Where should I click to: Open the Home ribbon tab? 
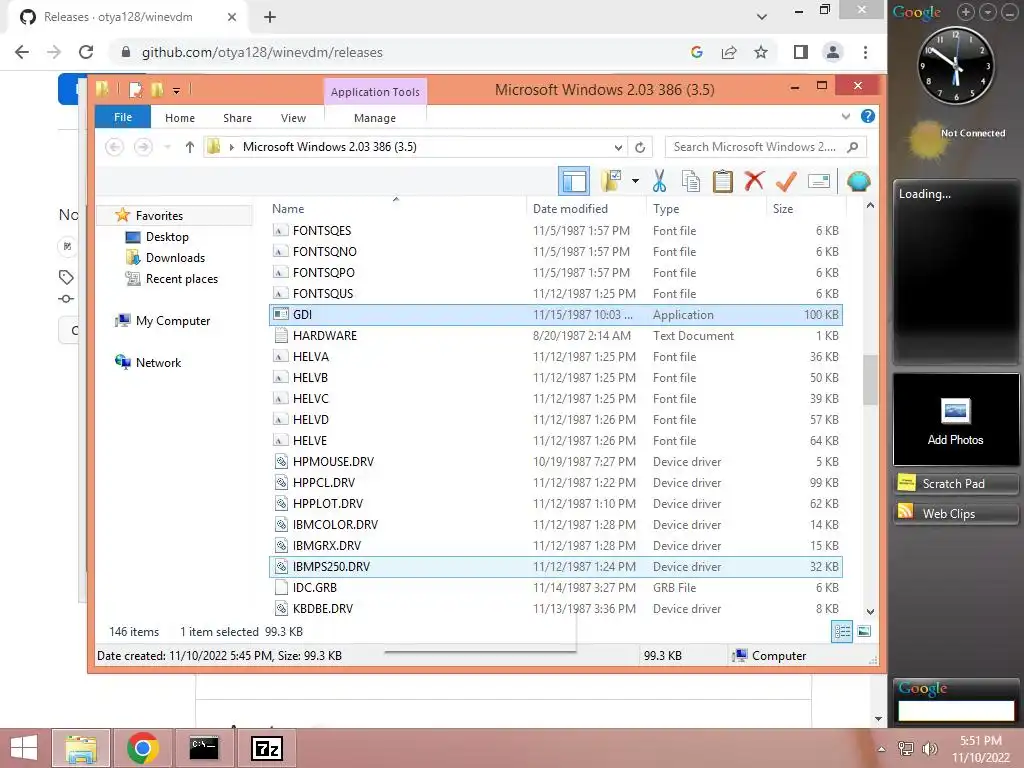click(180, 118)
